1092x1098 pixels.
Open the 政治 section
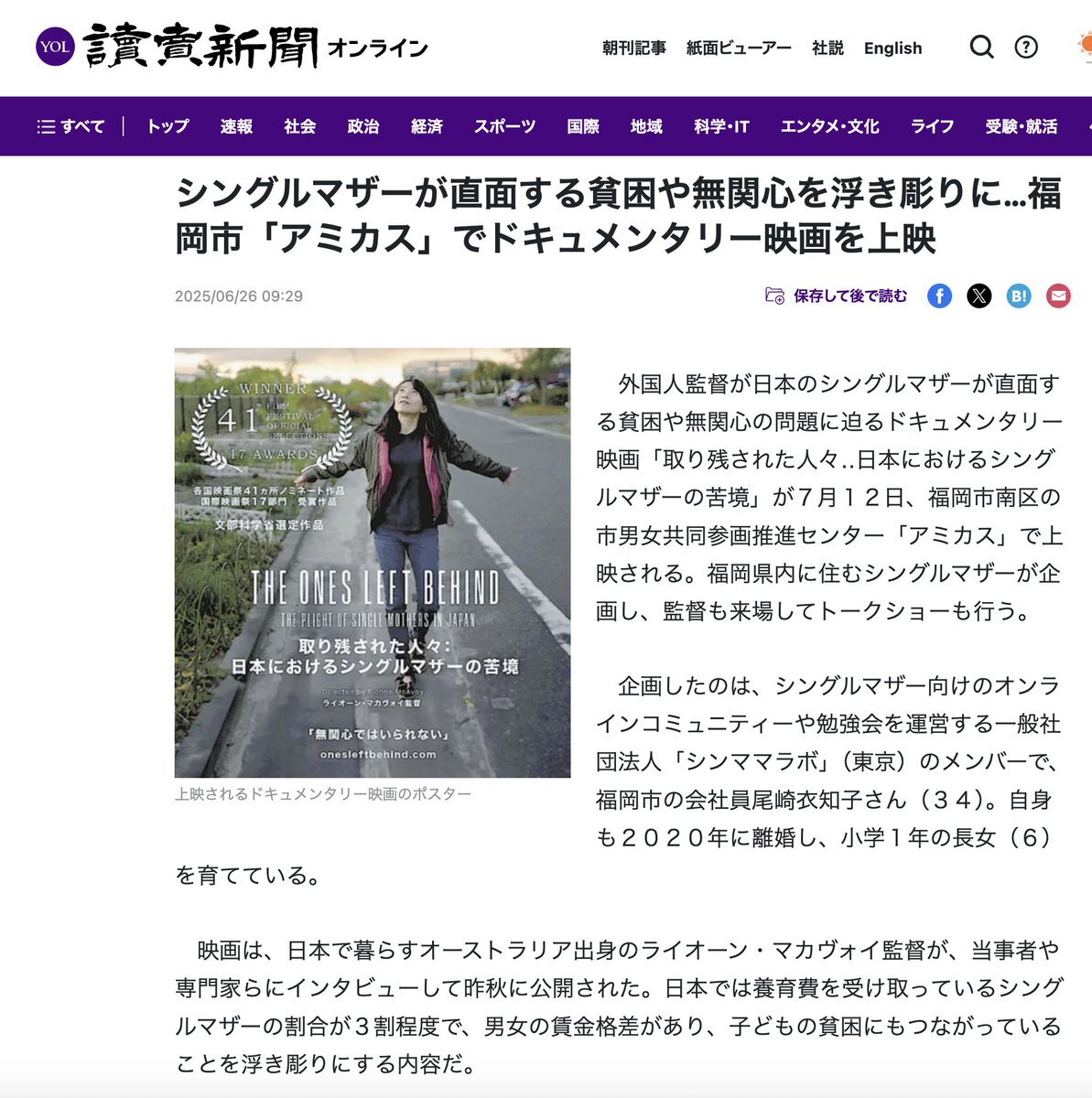(x=363, y=126)
